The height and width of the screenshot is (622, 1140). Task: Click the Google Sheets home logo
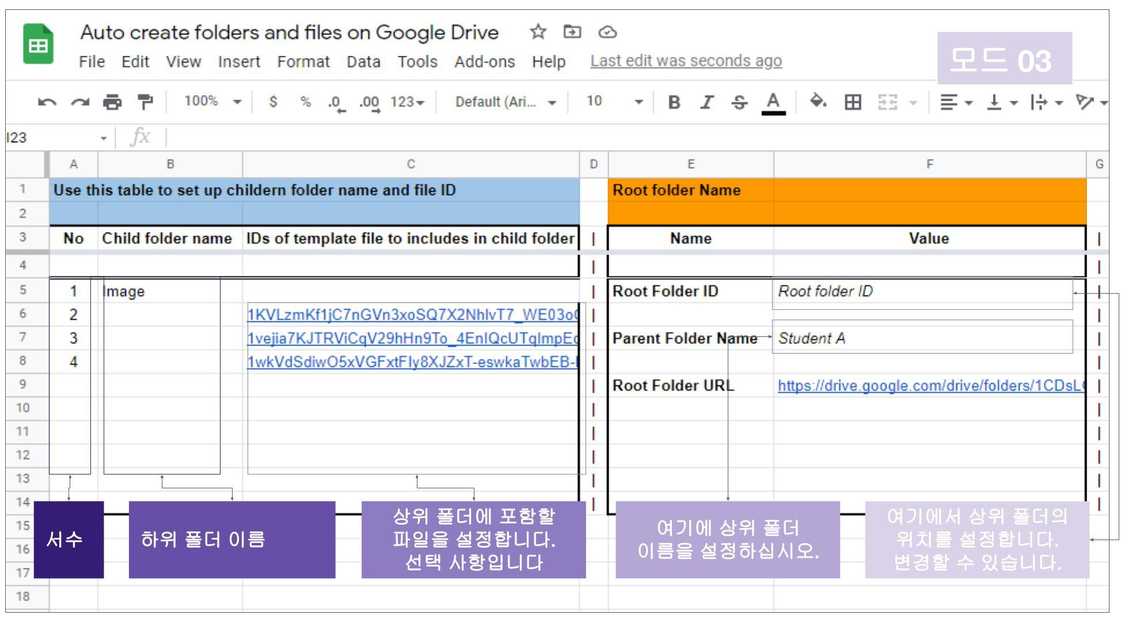(x=38, y=45)
